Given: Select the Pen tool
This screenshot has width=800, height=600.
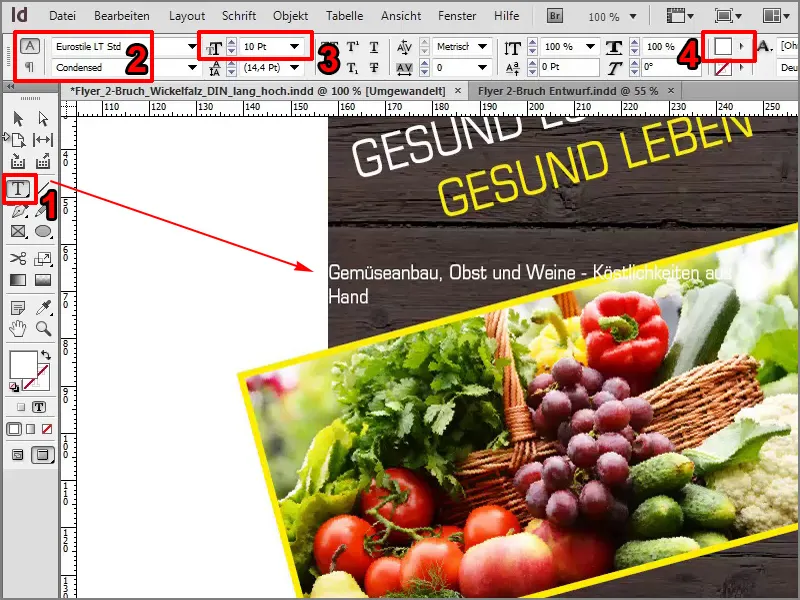Looking at the screenshot, I should point(18,211).
